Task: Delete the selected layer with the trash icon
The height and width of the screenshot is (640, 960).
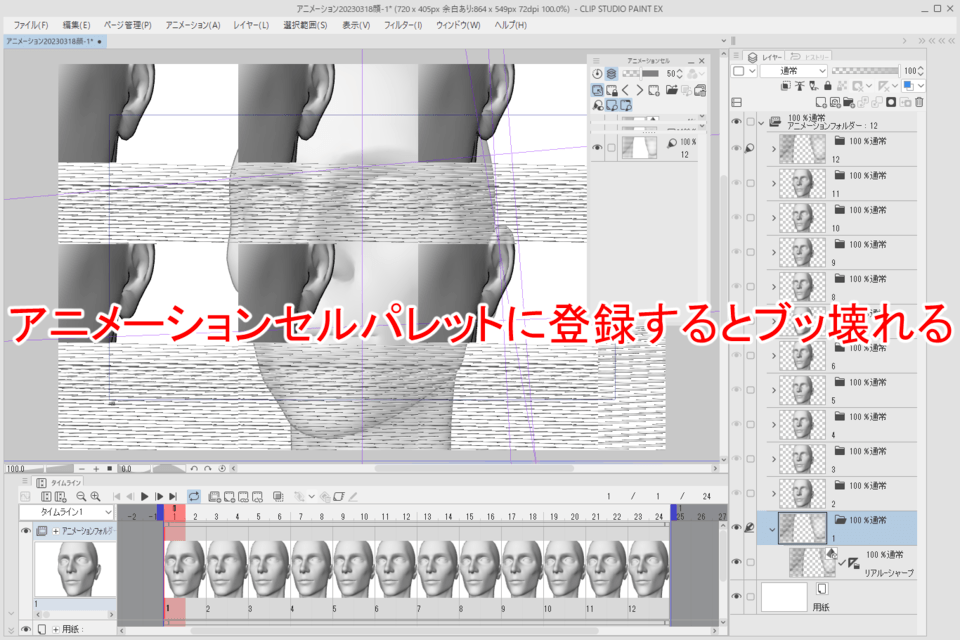Action: coord(919,102)
